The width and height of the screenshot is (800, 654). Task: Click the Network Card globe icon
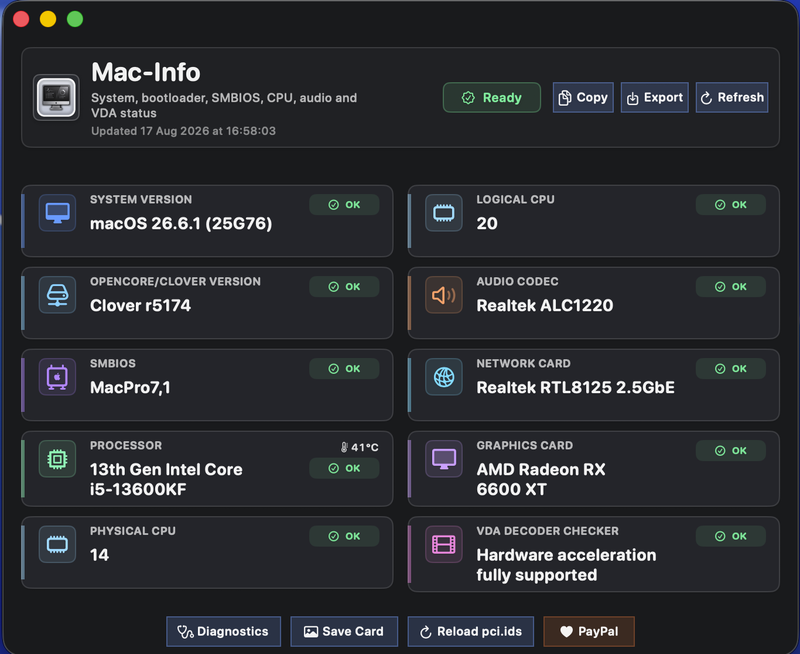coord(444,377)
